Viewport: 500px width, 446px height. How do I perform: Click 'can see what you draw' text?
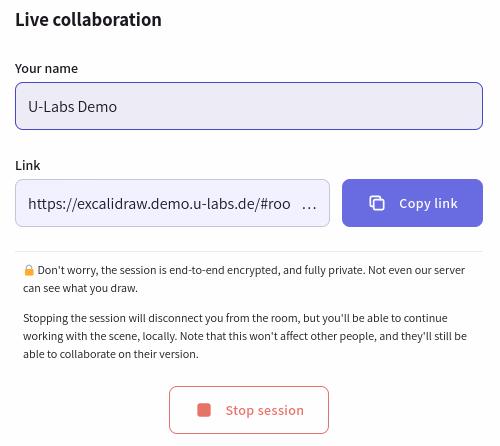(x=80, y=288)
